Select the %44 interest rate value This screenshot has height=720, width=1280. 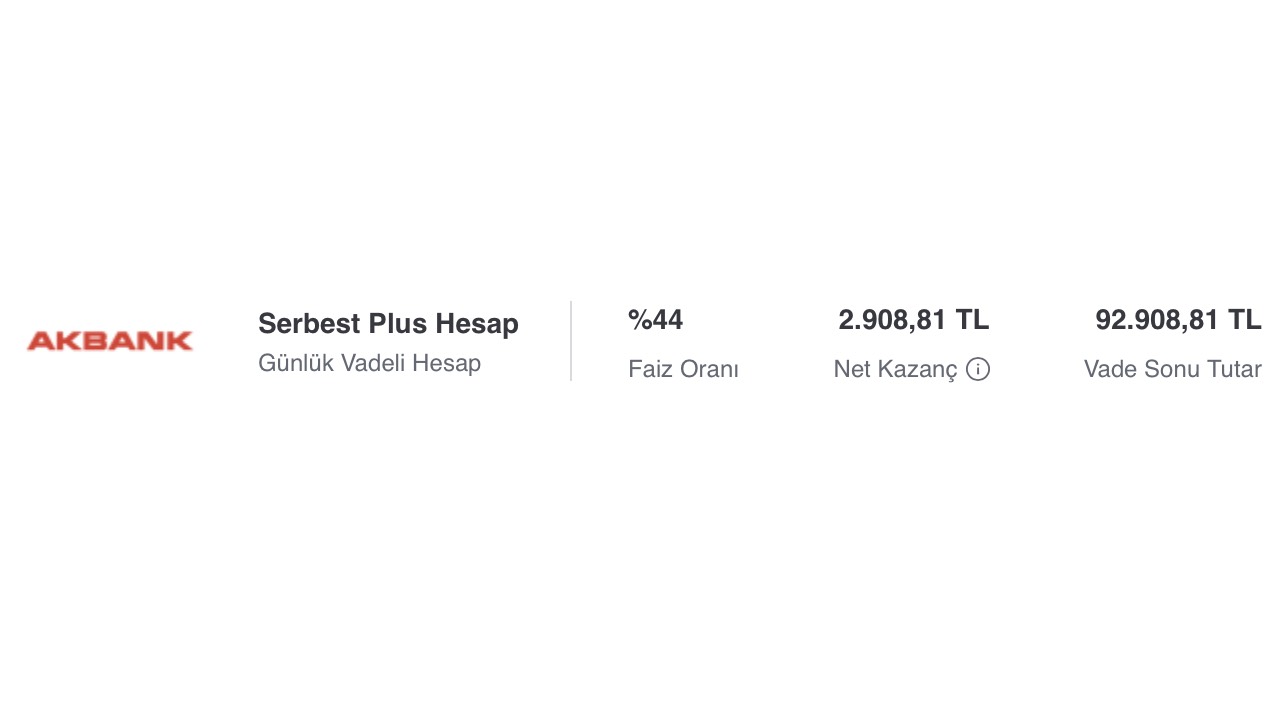655,320
